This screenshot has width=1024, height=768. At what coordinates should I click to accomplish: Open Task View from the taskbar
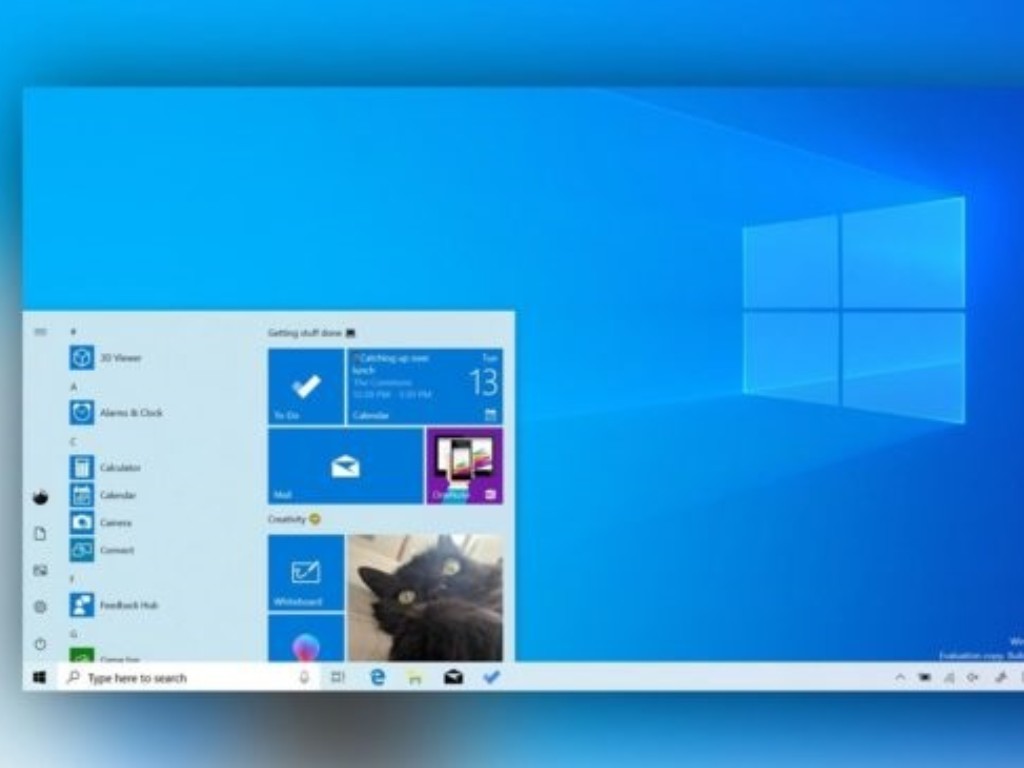point(338,676)
